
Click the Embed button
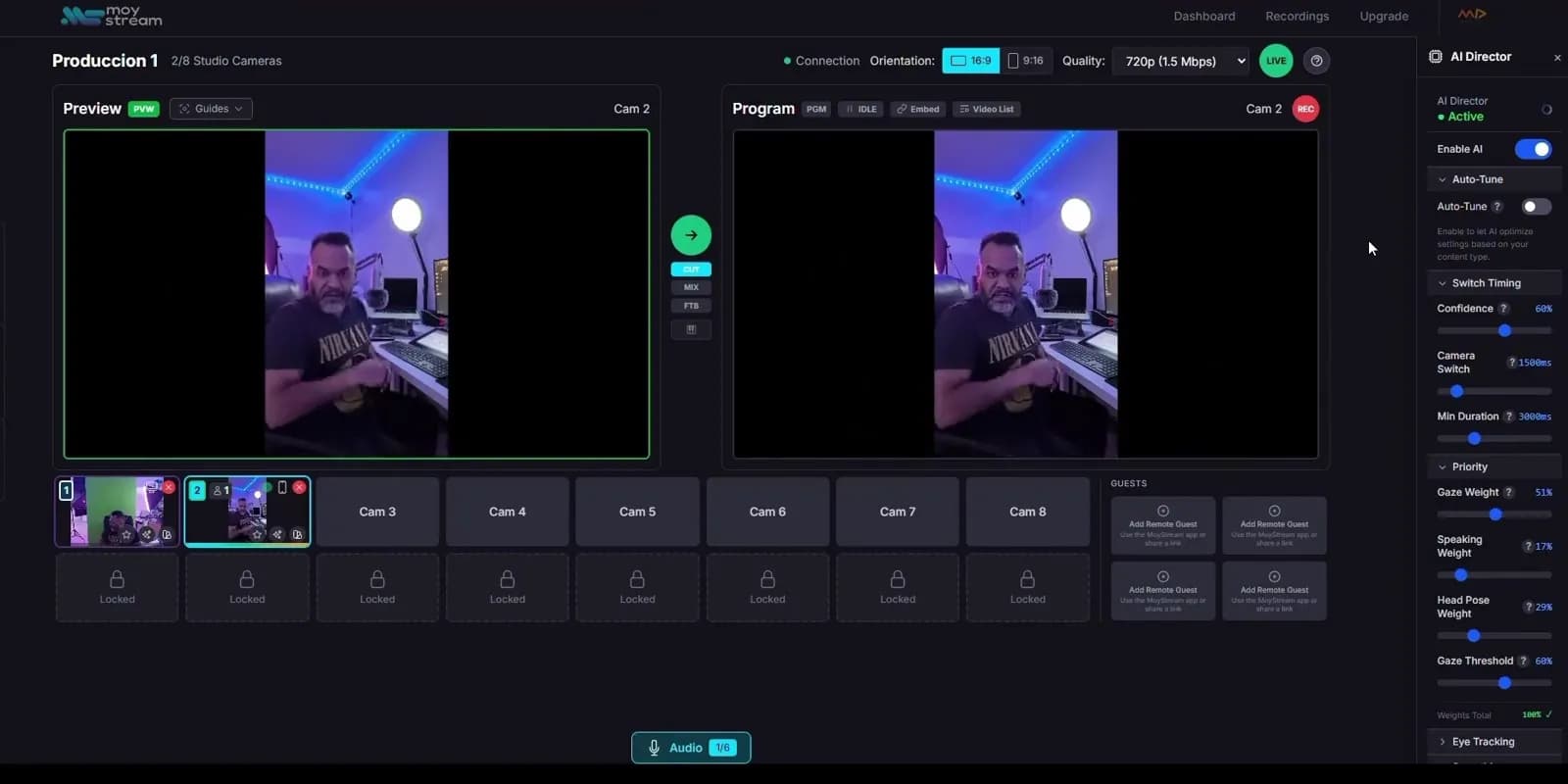[917, 109]
